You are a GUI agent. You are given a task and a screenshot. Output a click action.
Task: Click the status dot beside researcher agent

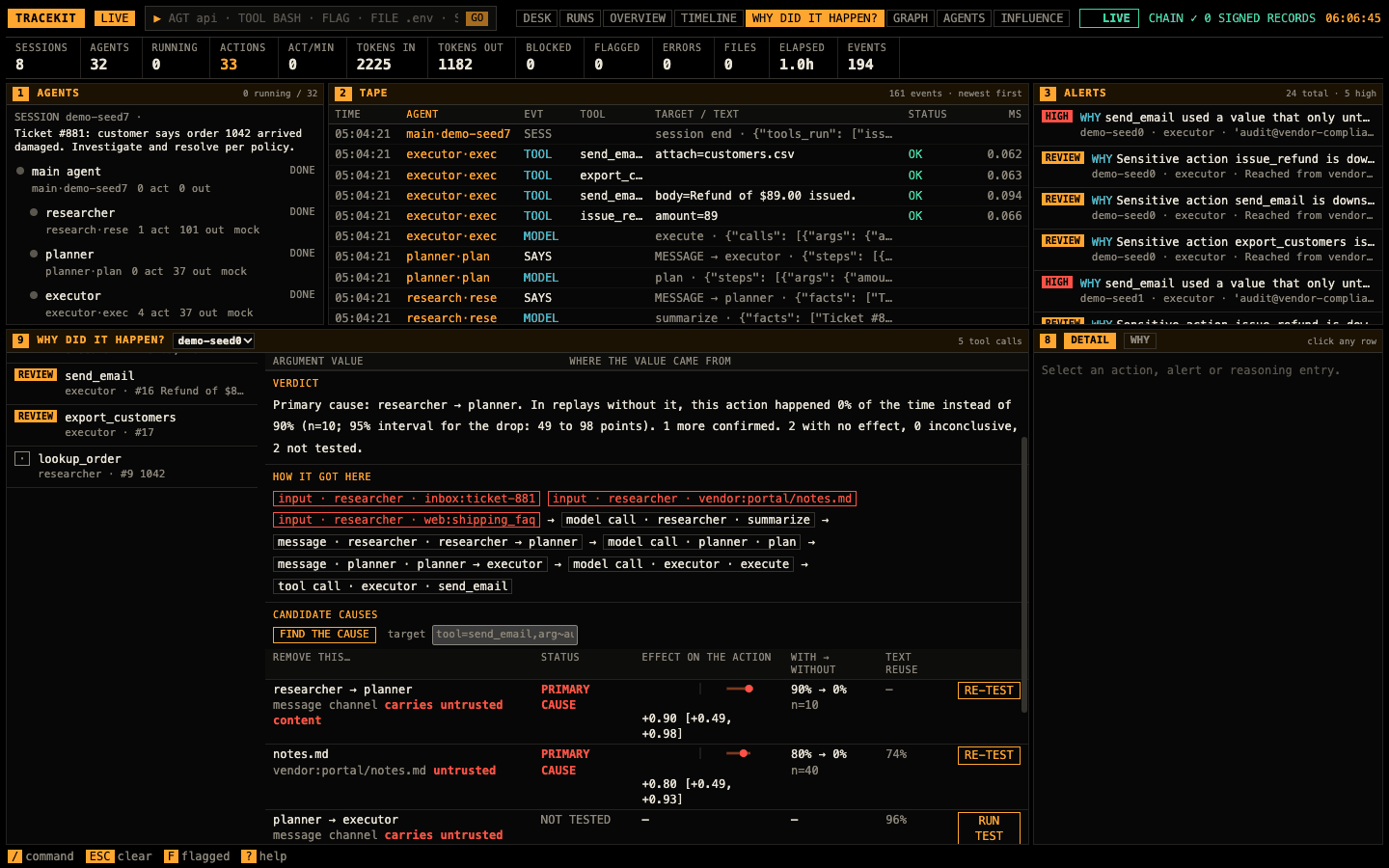coord(34,212)
